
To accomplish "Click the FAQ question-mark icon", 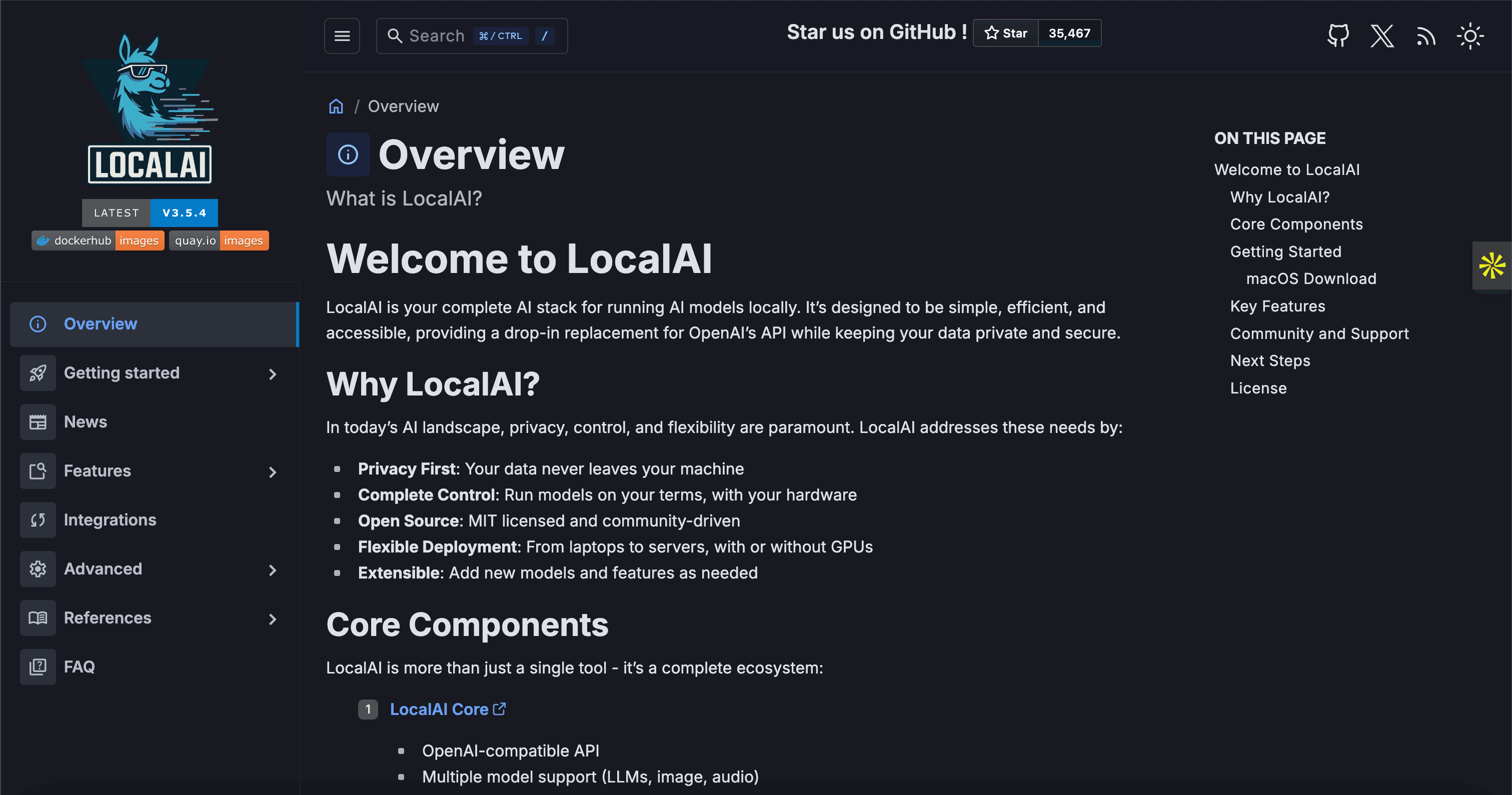I will tap(38, 667).
